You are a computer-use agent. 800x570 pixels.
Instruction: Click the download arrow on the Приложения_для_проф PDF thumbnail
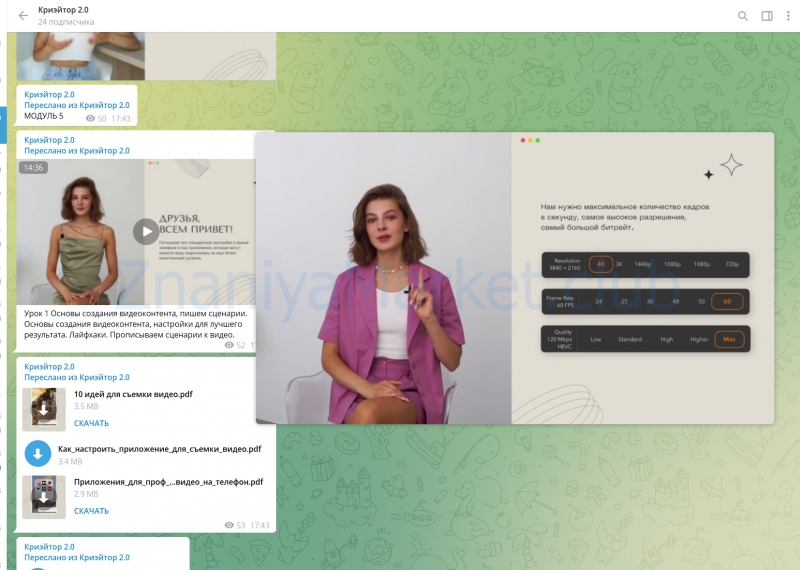pos(44,497)
